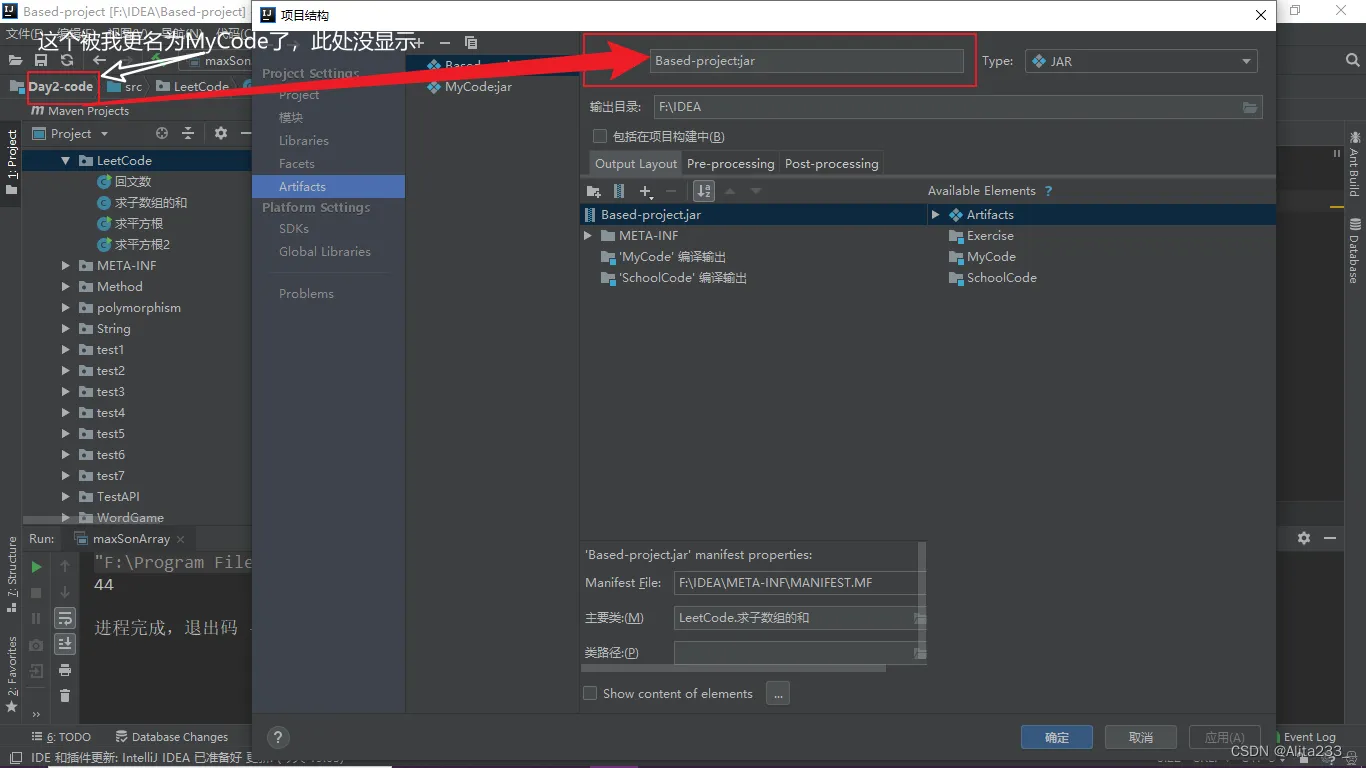Click the camera dump threads icon in Run panel
Screen dimensions: 1366x768
coord(36,645)
